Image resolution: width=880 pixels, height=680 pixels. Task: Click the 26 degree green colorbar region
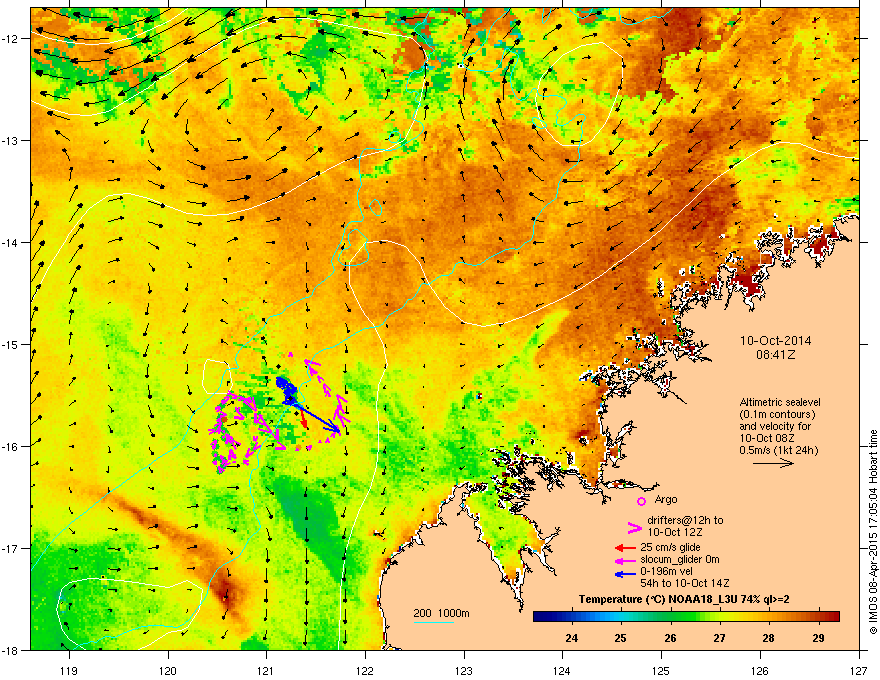(x=670, y=617)
